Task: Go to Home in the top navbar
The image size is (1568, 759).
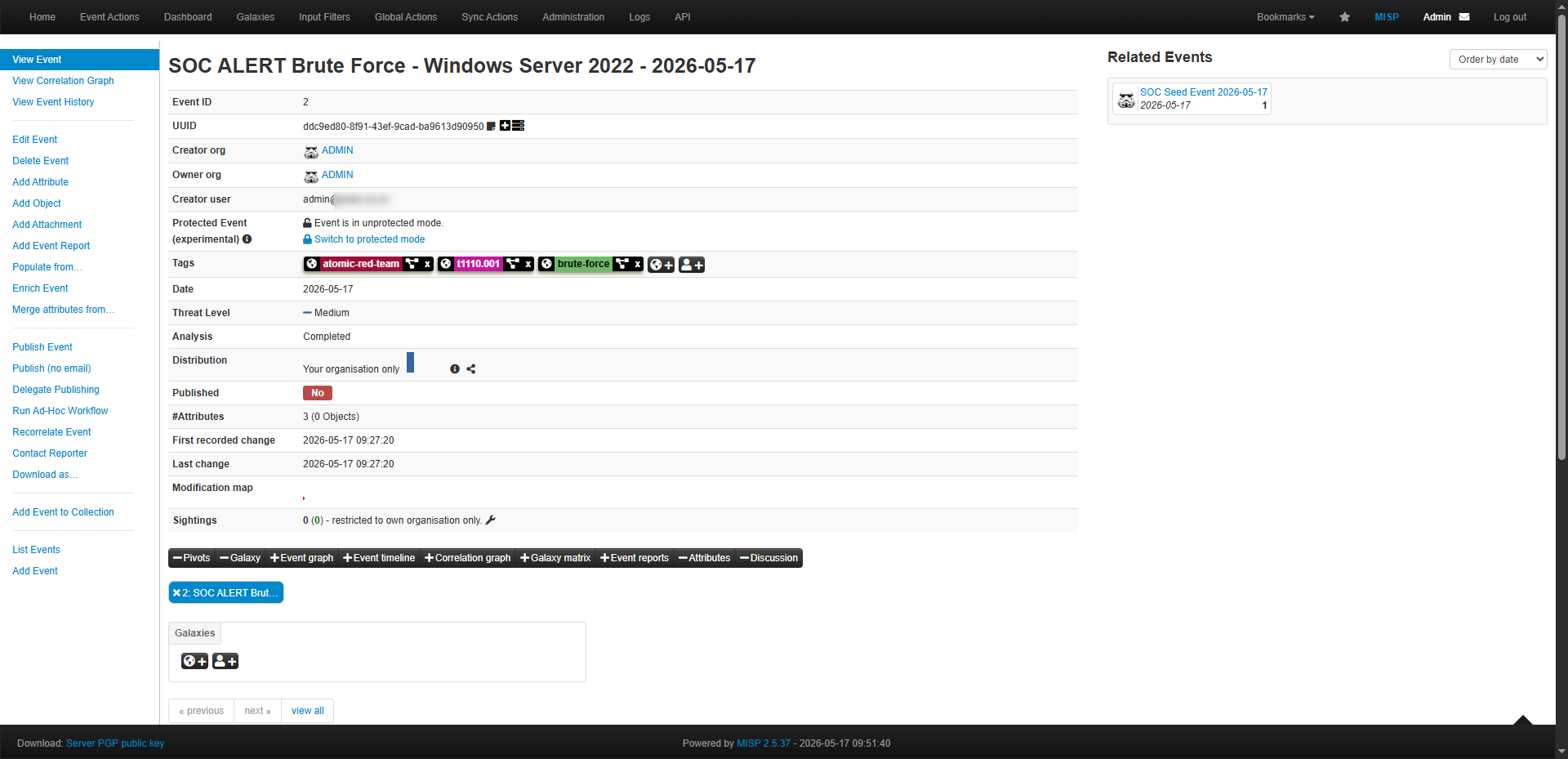Action: point(42,17)
